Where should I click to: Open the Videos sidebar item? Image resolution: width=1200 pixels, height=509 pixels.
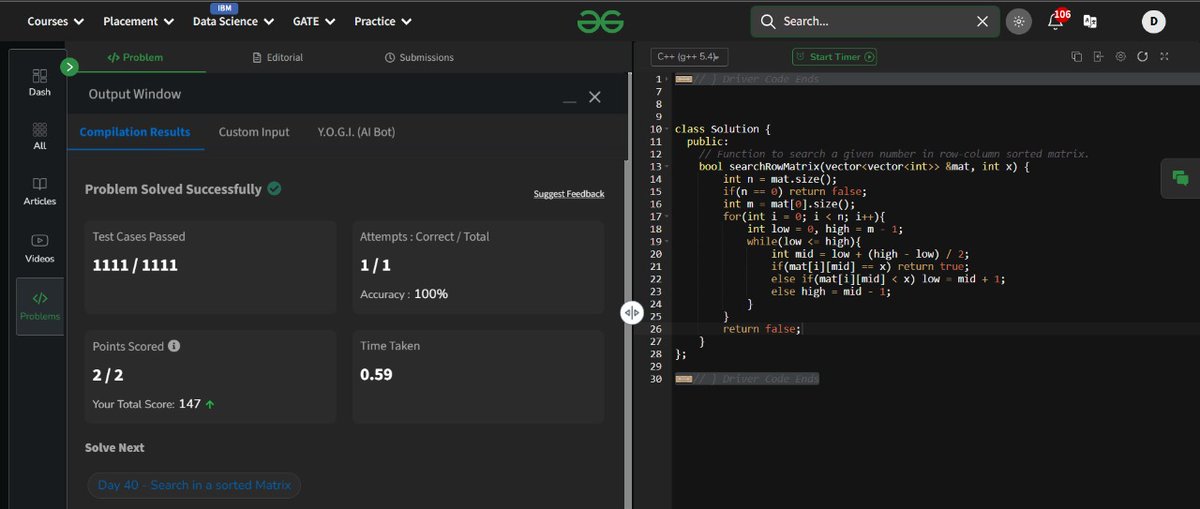click(x=40, y=248)
